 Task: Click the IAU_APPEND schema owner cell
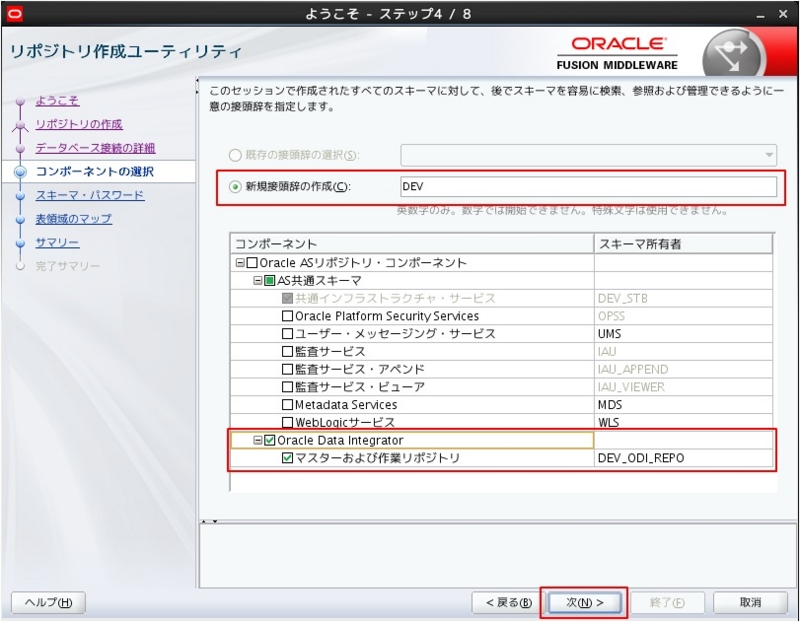coord(684,369)
